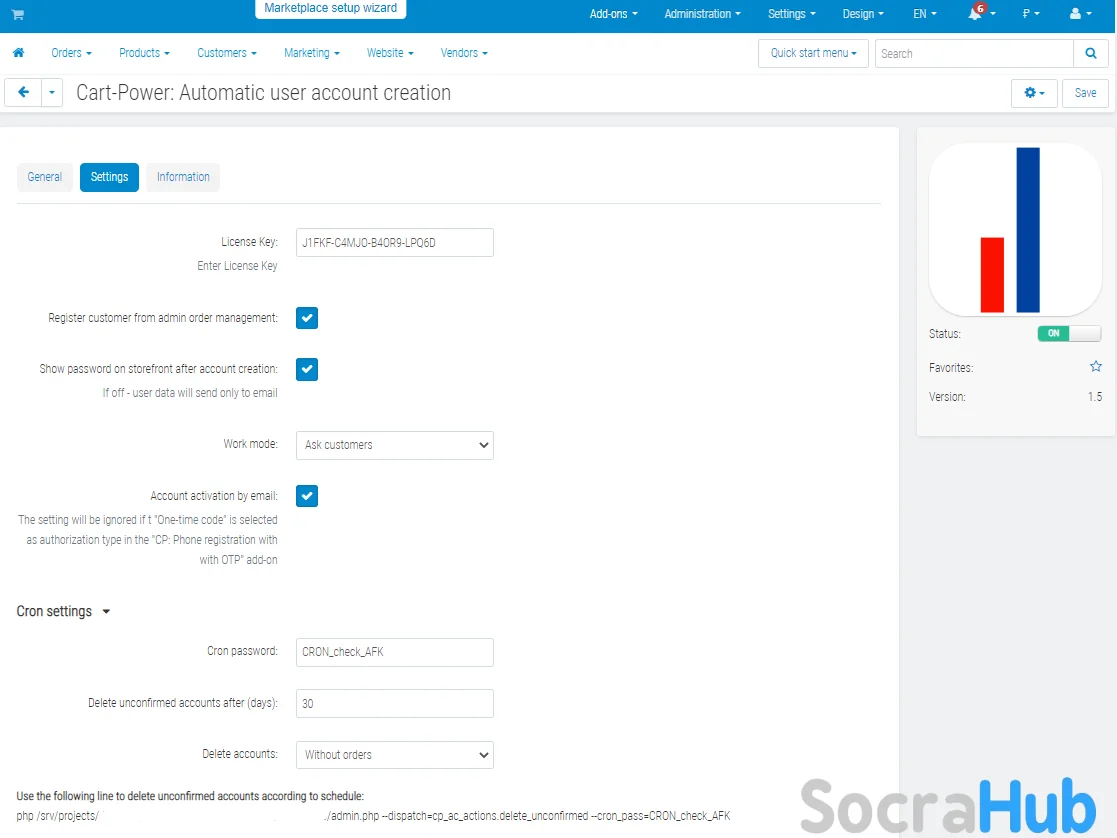Click the Version 1.5 value
Screen dimensions: 1117x838
(x=1094, y=397)
